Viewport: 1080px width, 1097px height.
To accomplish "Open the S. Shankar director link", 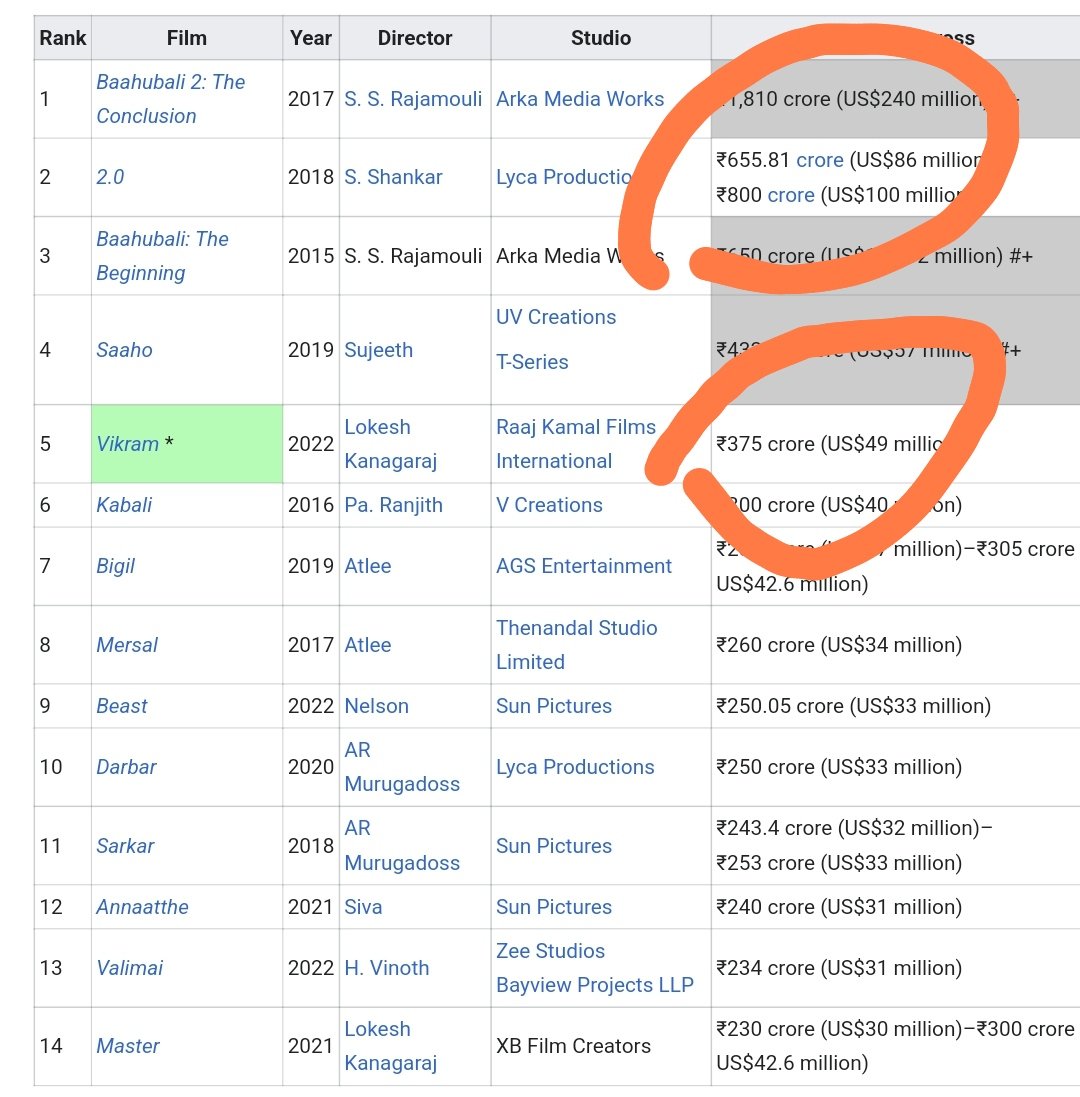I will point(393,177).
